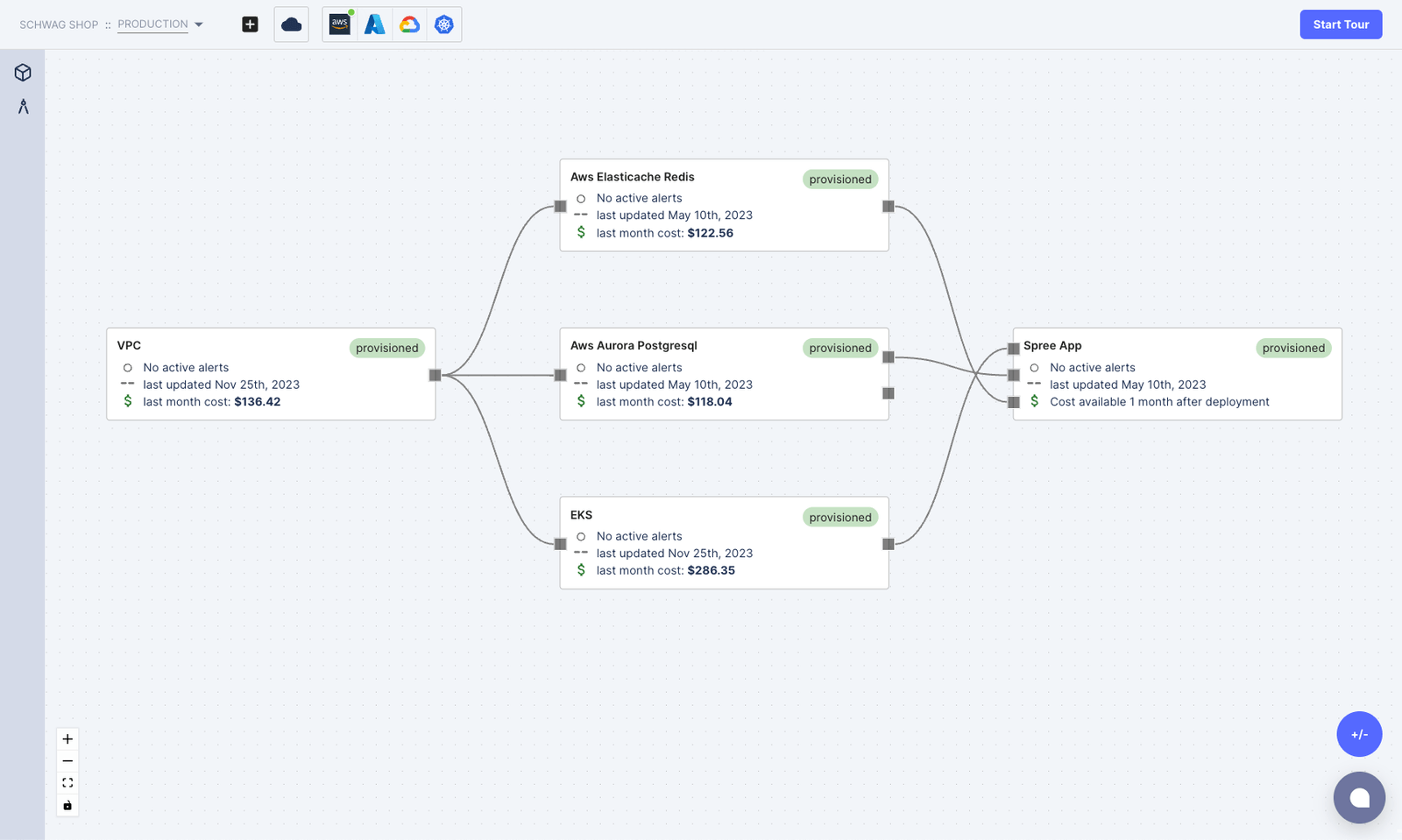Open the compass sidebar icon
Viewport: 1402px width, 840px height.
coord(23,107)
